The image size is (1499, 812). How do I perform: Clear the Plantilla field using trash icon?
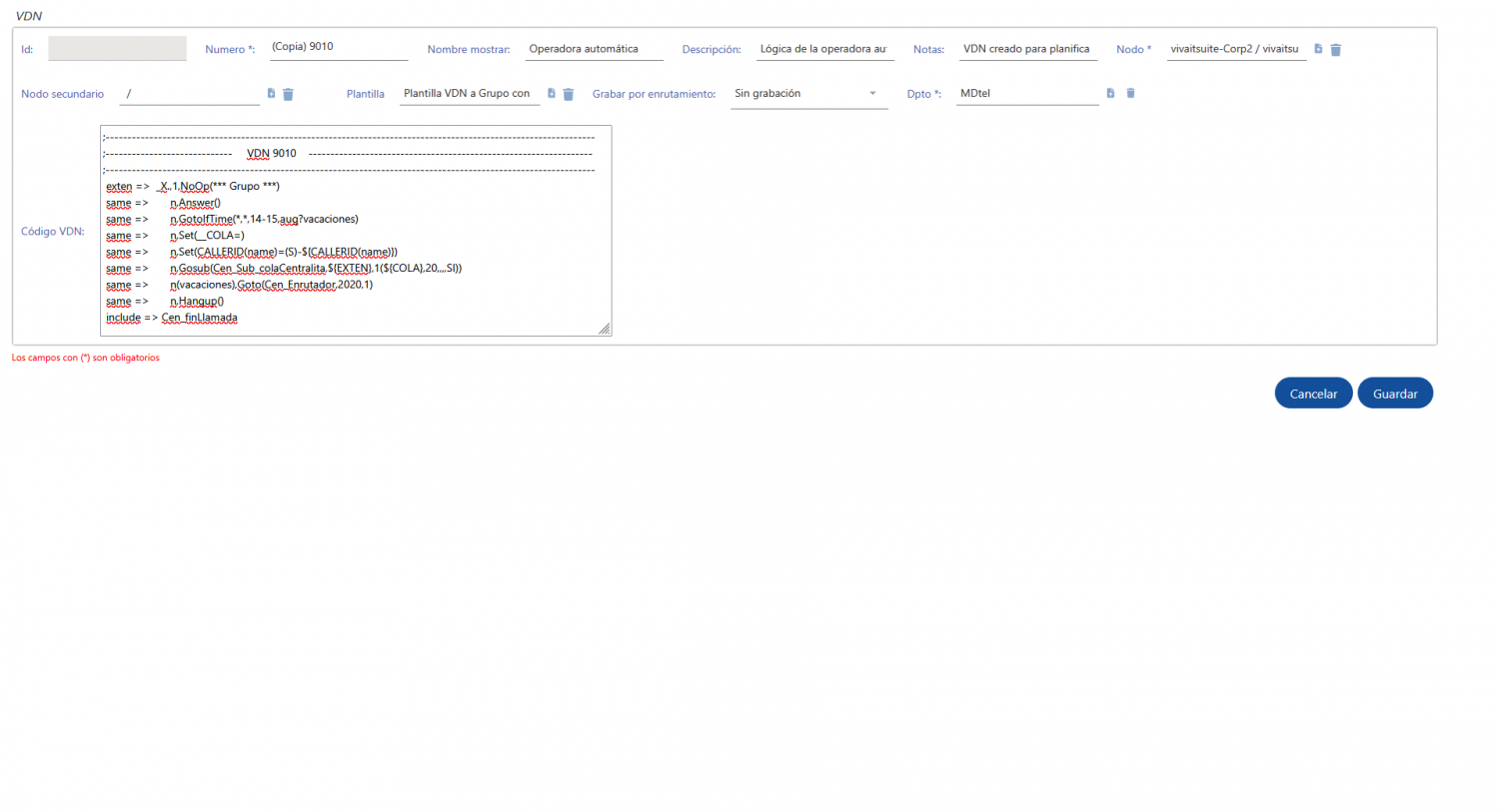pos(569,93)
